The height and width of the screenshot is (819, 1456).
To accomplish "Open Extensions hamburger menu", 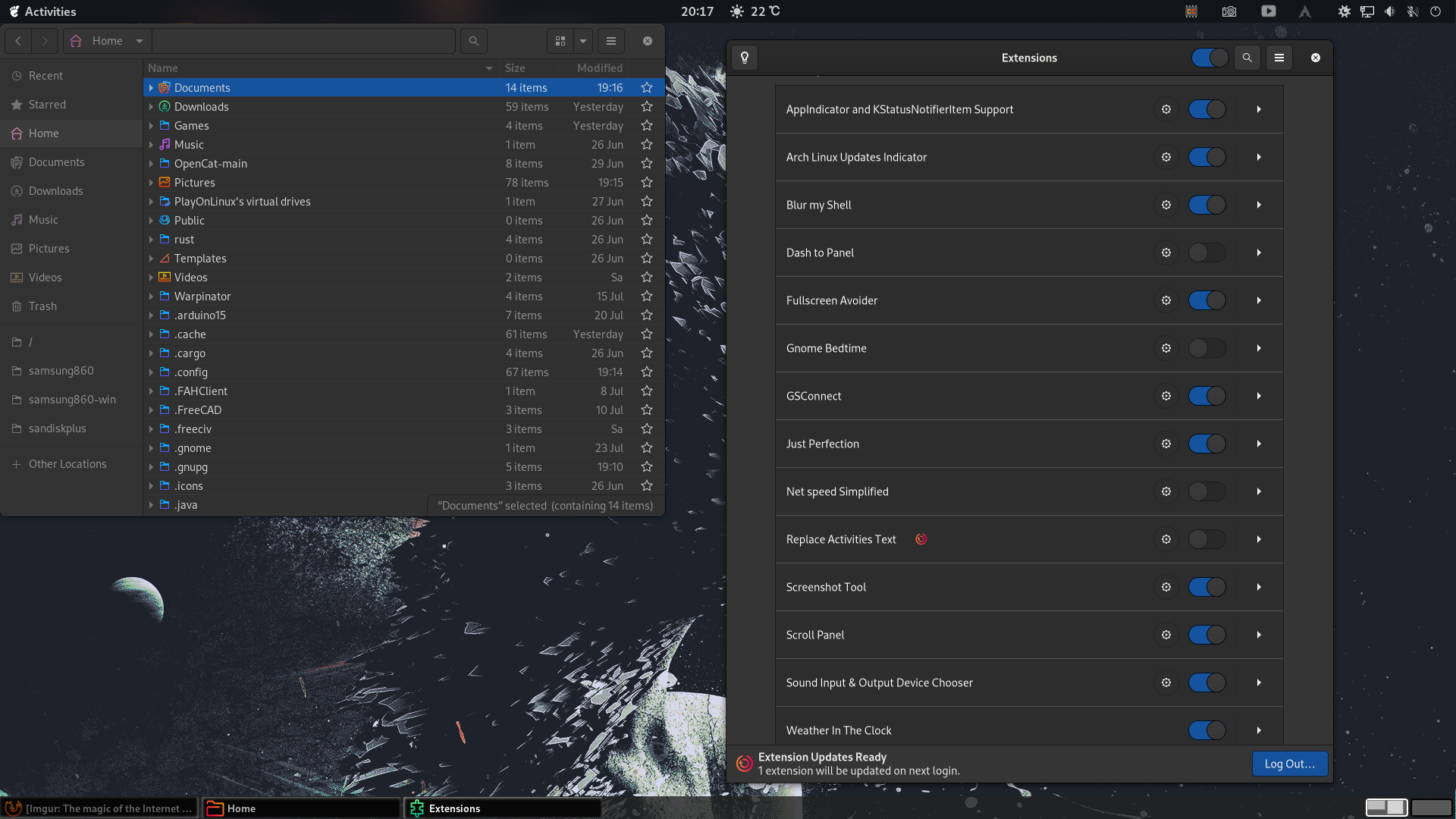I will pos(1279,58).
